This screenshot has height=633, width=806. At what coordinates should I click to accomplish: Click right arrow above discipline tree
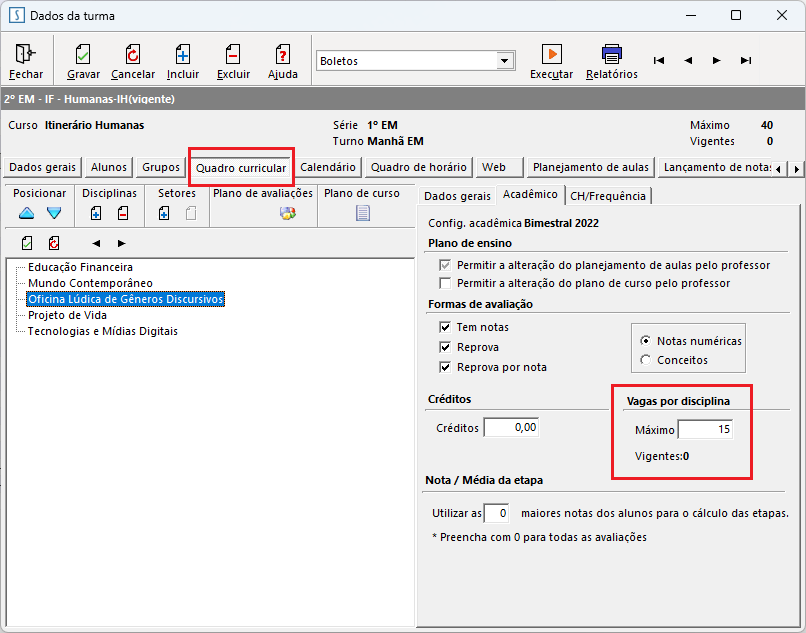(121, 243)
